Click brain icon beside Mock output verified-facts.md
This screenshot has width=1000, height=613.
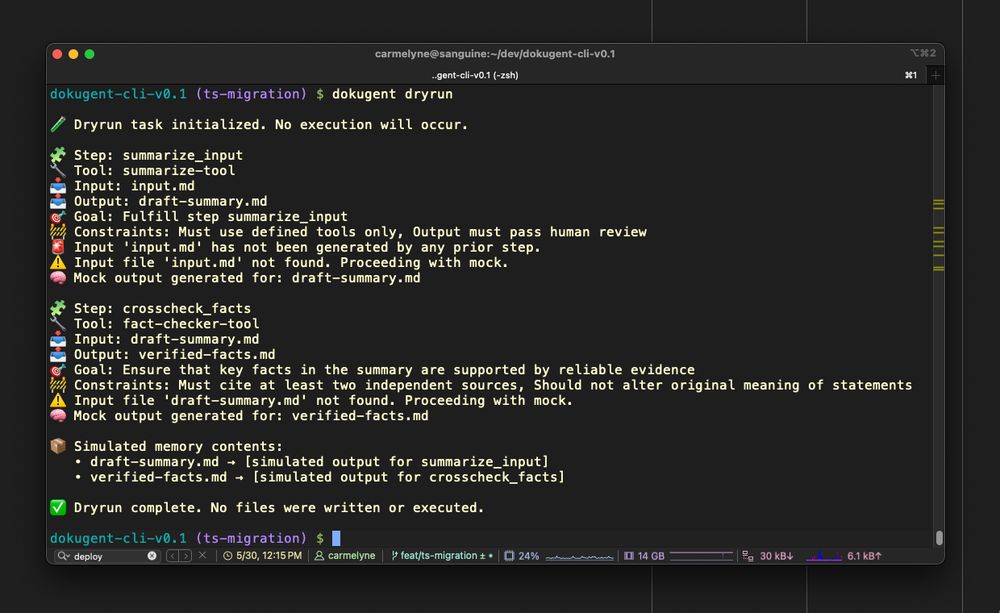point(58,415)
